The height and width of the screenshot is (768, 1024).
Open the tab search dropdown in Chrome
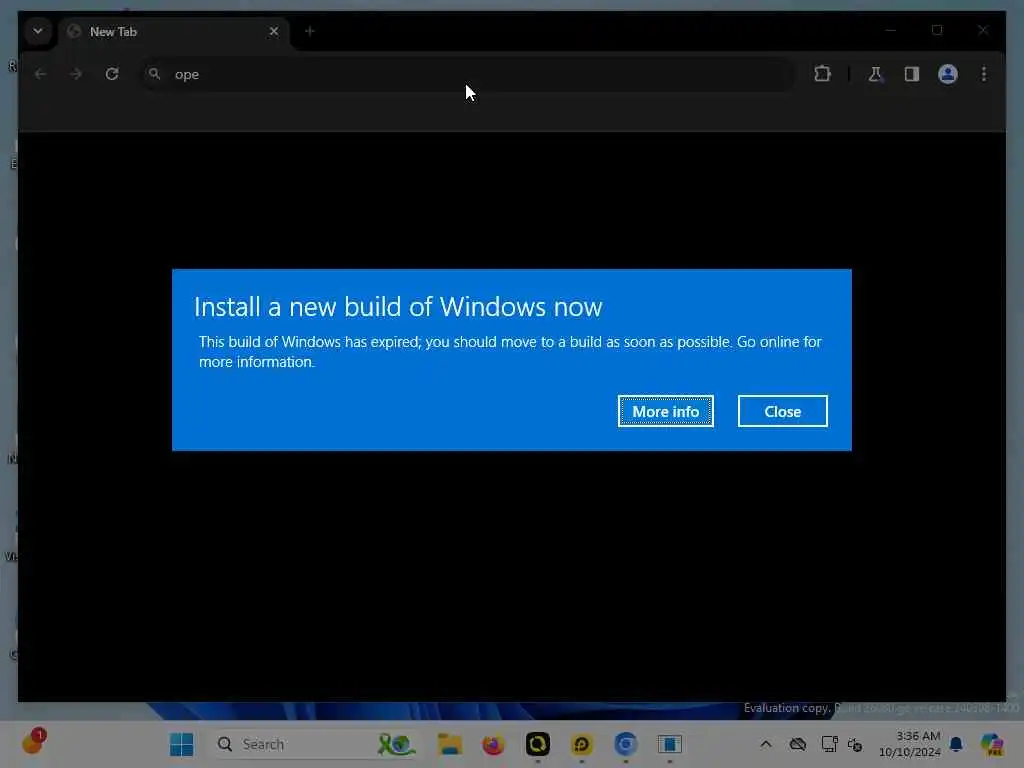click(x=38, y=31)
